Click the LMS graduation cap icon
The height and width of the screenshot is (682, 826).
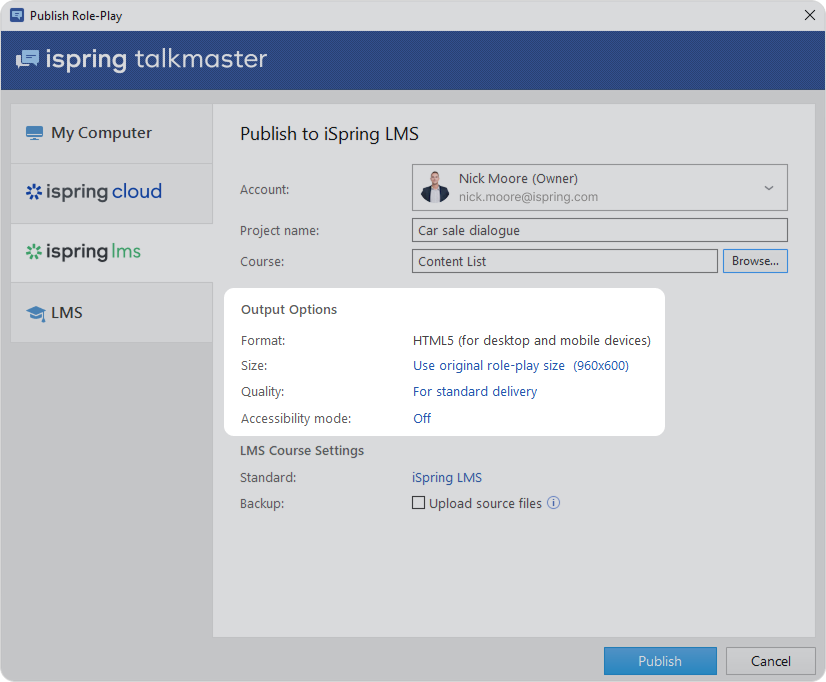[36, 313]
